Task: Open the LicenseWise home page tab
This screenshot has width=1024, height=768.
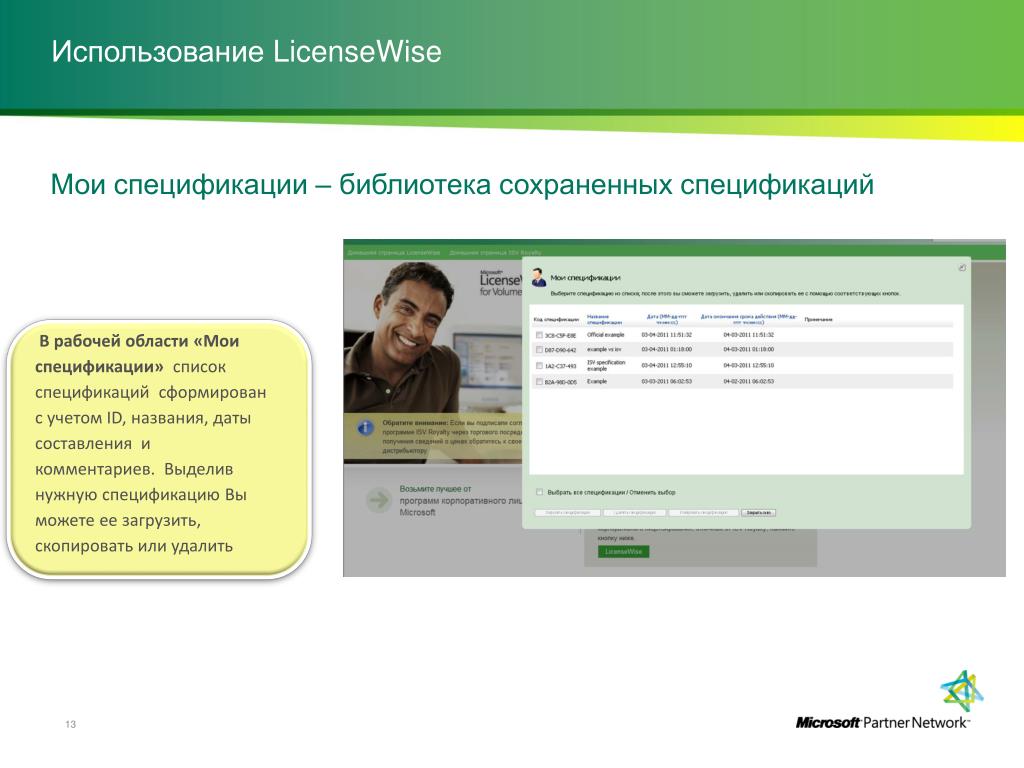Action: pyautogui.click(x=394, y=252)
